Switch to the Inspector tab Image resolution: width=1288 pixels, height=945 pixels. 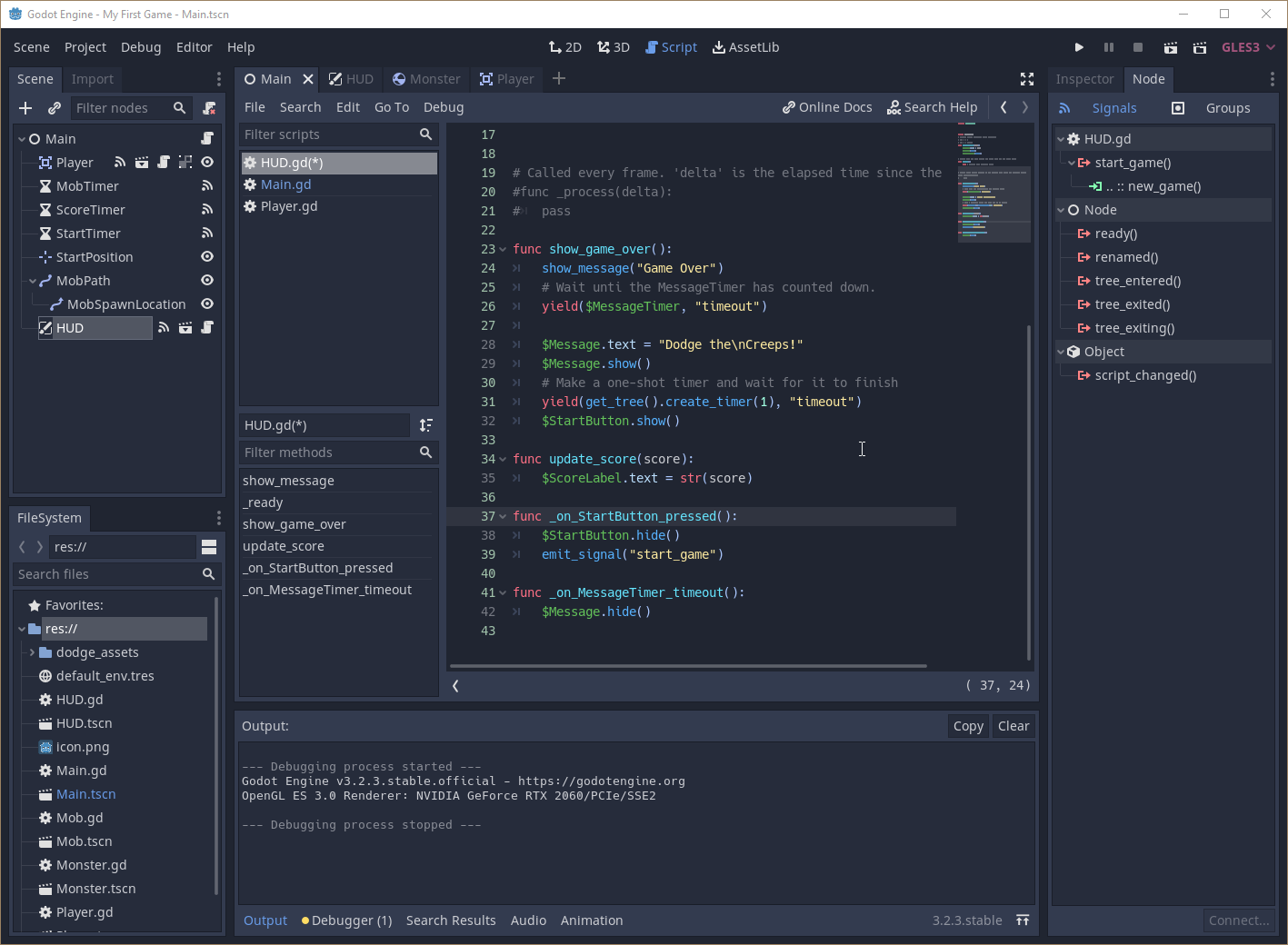[x=1084, y=79]
